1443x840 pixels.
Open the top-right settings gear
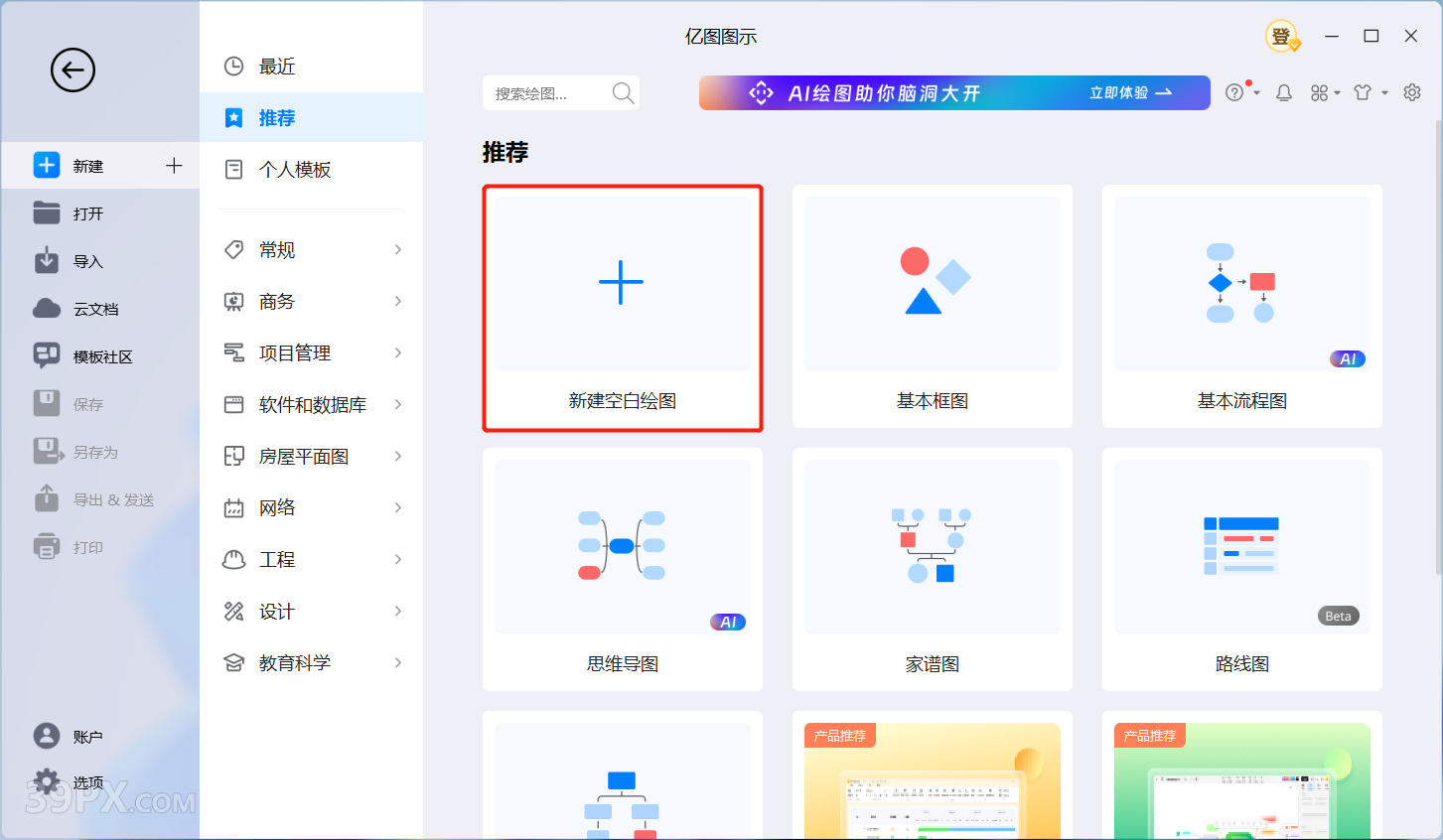click(x=1412, y=92)
